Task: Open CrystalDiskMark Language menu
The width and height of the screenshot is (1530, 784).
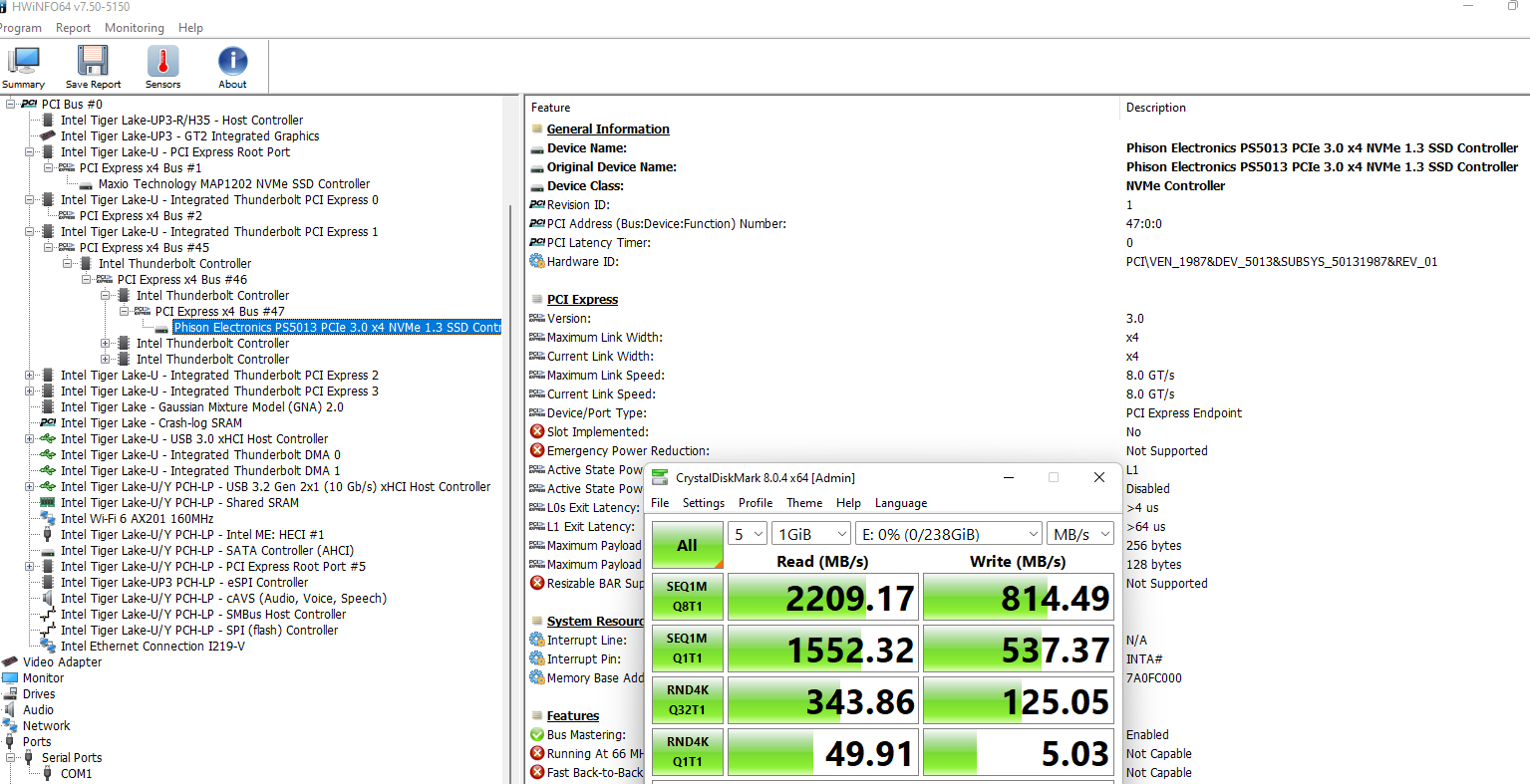Action: click(x=901, y=503)
